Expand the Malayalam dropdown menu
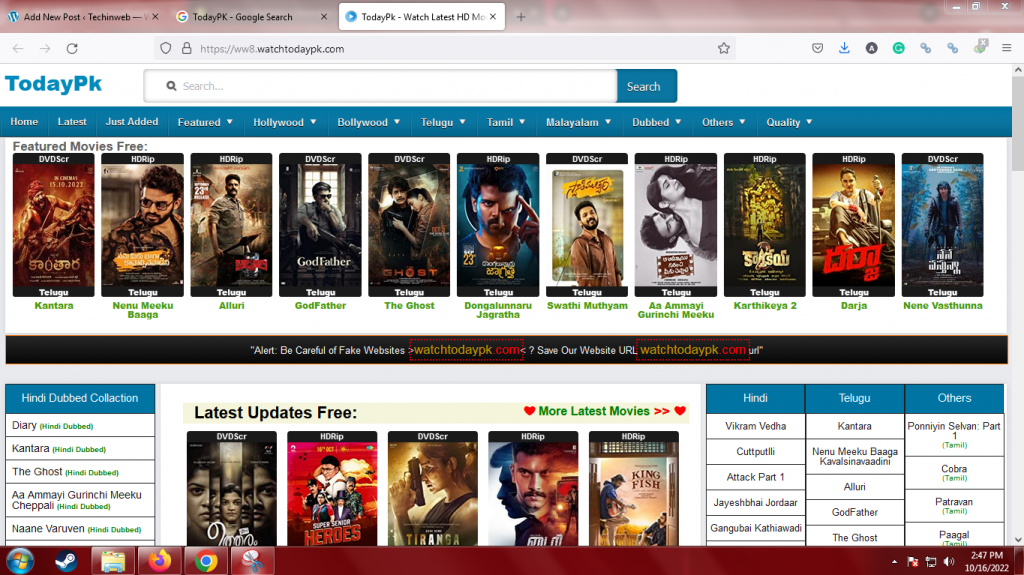 point(579,122)
